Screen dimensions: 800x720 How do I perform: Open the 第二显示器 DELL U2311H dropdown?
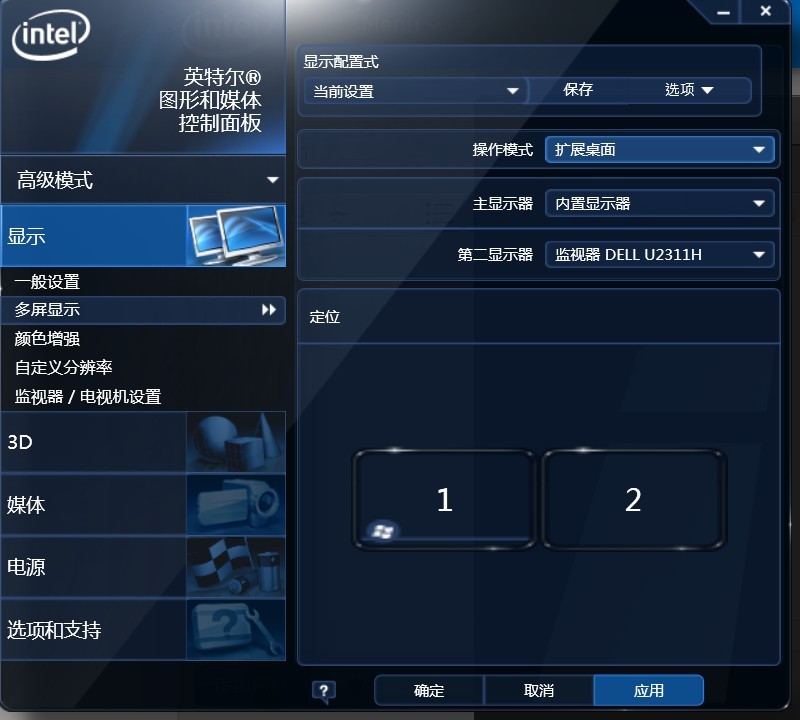660,254
